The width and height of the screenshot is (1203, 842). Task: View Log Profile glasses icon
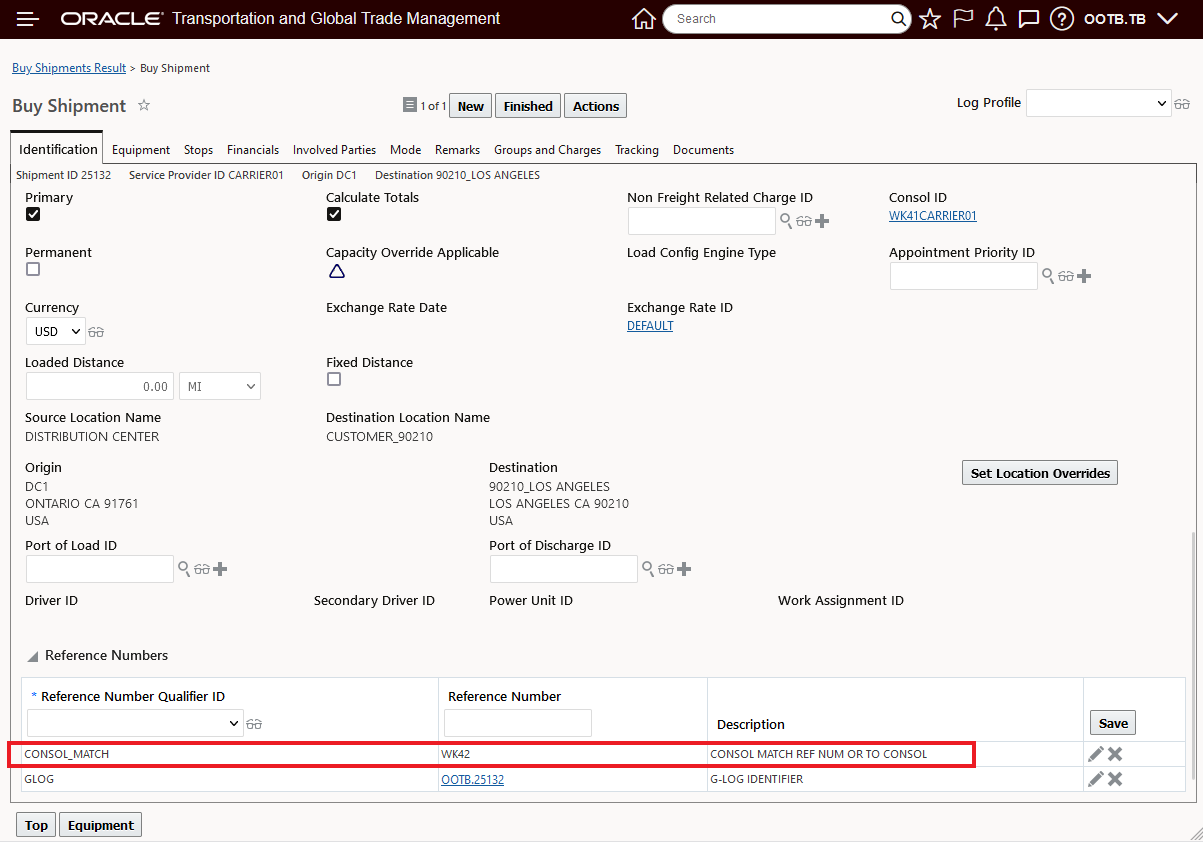pos(1182,104)
